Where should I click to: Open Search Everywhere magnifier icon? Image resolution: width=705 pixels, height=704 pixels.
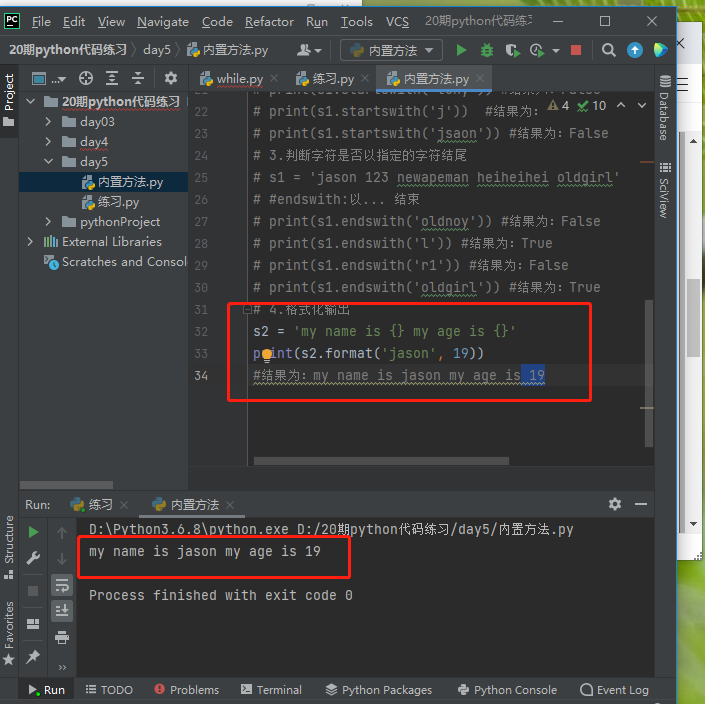(608, 50)
